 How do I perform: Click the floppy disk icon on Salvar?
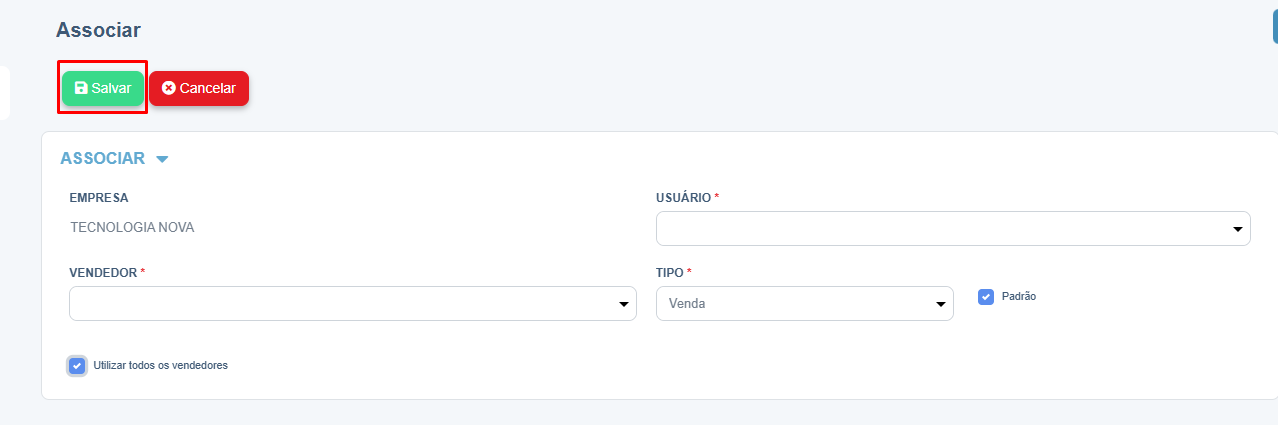(81, 88)
